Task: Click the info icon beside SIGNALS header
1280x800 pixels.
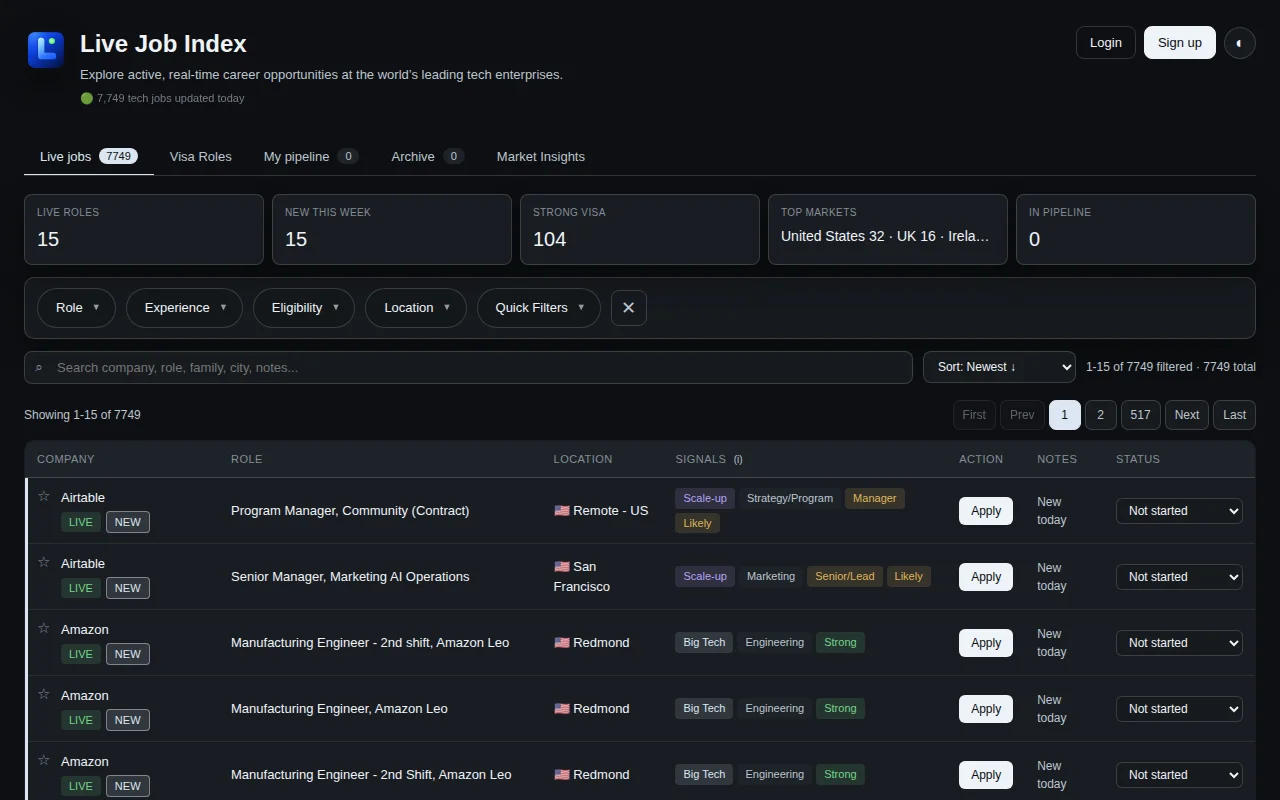Action: tap(738, 459)
